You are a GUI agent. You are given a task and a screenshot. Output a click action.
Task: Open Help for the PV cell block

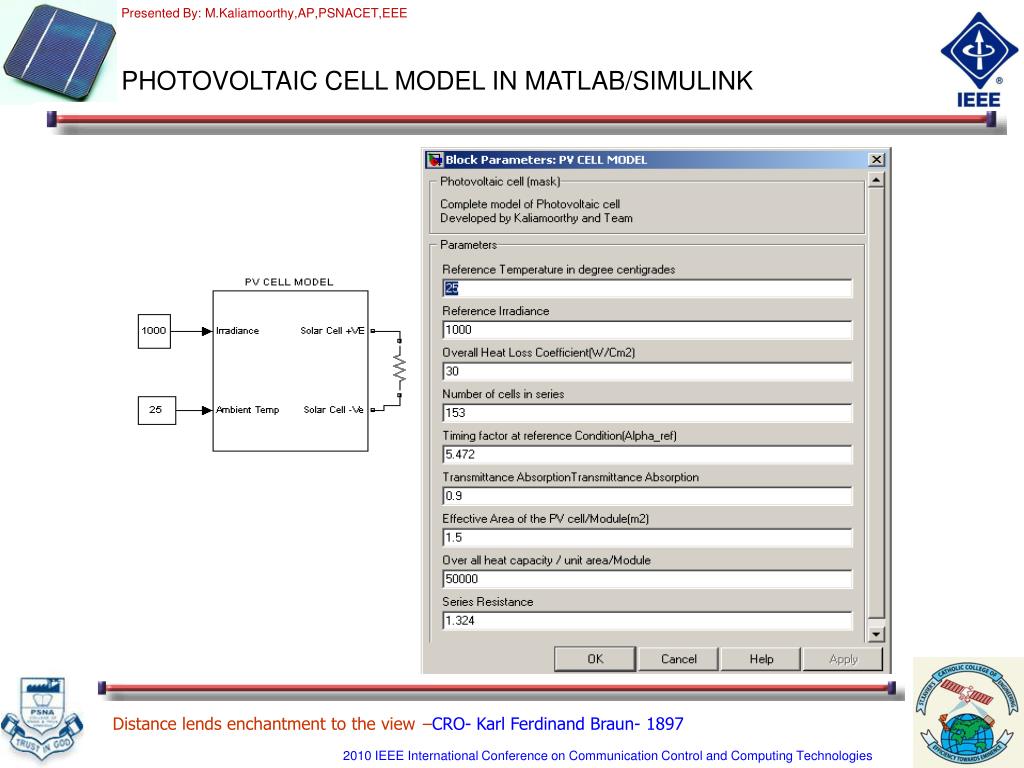click(761, 659)
